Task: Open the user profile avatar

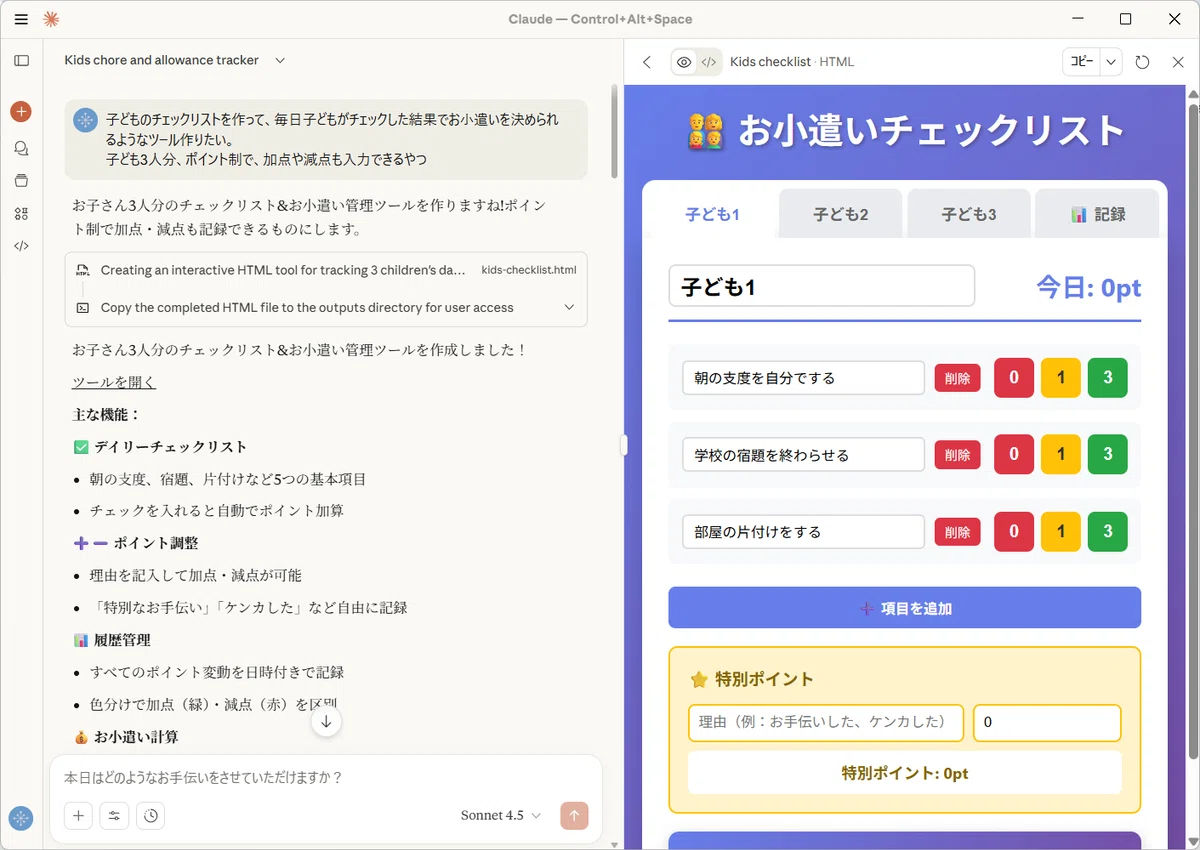Action: 21,817
